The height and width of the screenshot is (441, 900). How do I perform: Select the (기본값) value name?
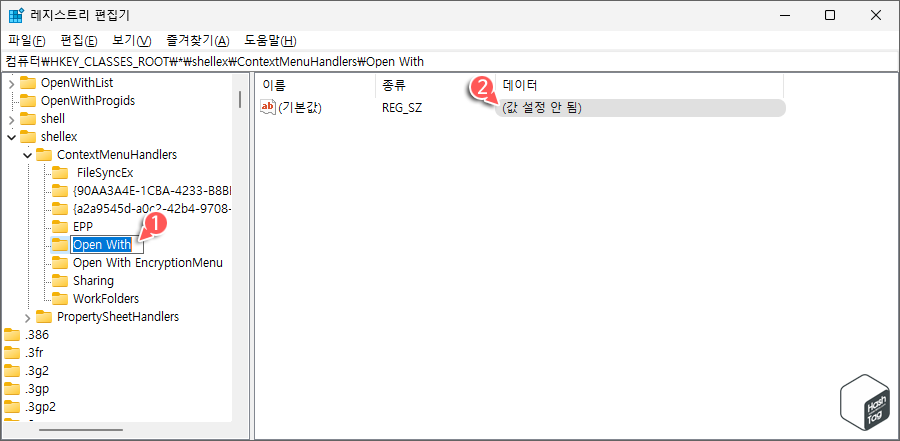(x=300, y=107)
